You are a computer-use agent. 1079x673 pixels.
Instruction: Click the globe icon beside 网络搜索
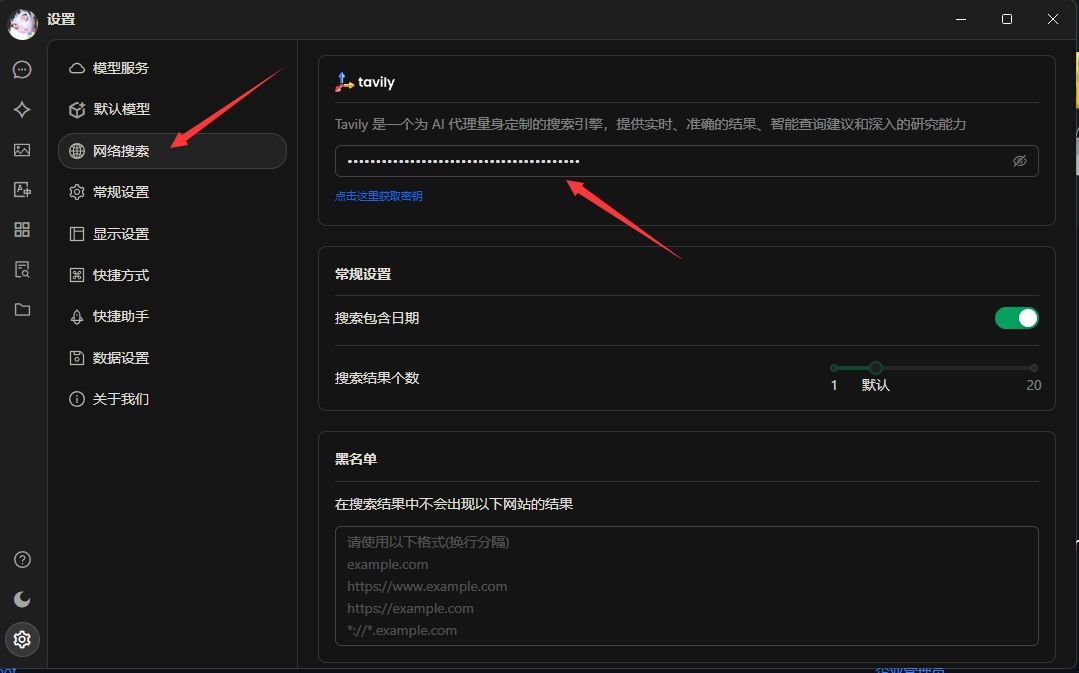point(77,151)
